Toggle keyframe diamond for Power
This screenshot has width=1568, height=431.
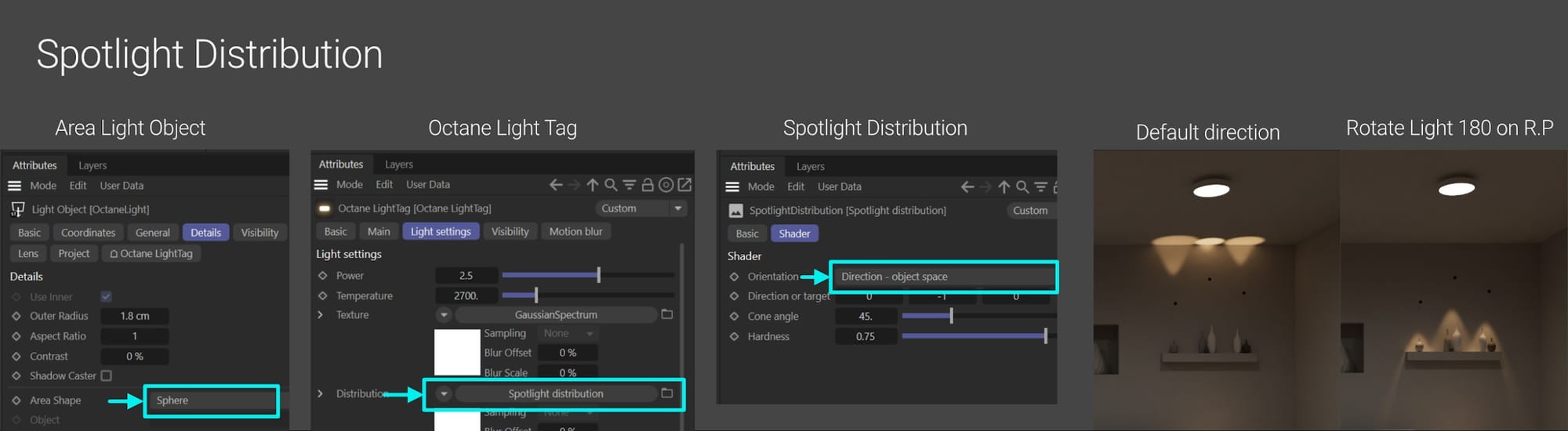coord(322,276)
